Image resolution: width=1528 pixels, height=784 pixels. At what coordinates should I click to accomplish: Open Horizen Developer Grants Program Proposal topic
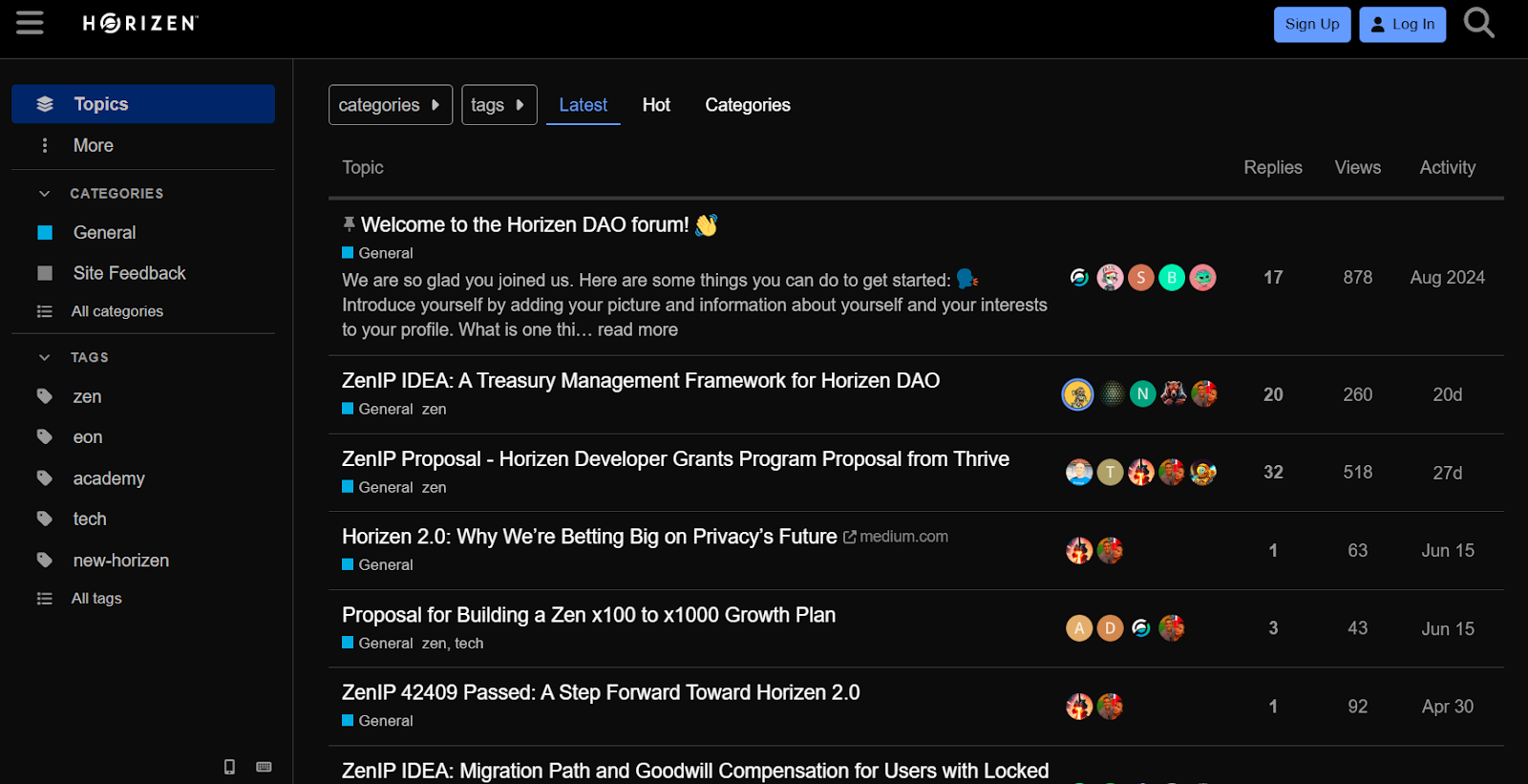tap(675, 459)
